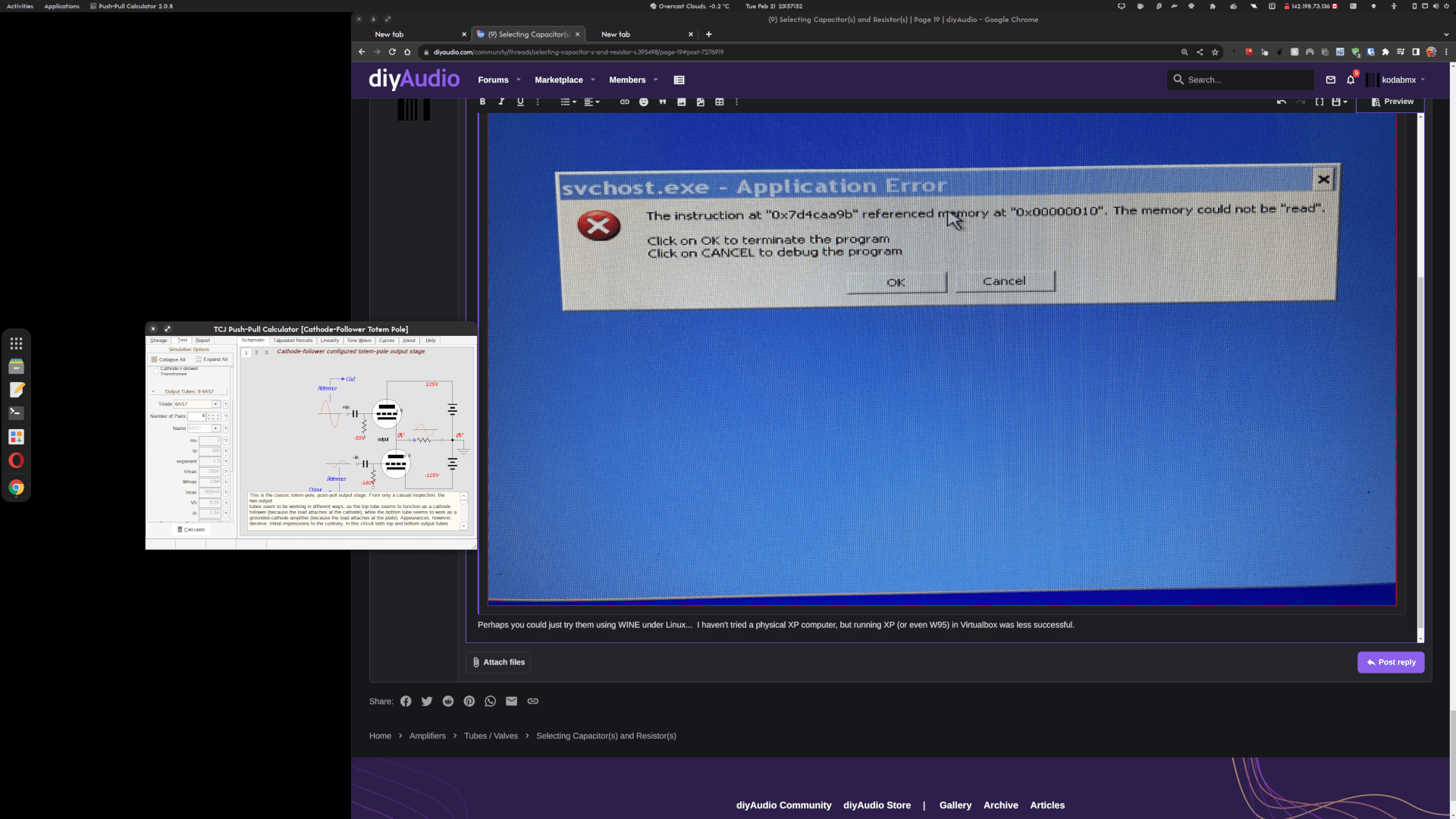This screenshot has width=1456, height=819.
Task: Redo the last edit in the editor
Action: click(x=1301, y=102)
